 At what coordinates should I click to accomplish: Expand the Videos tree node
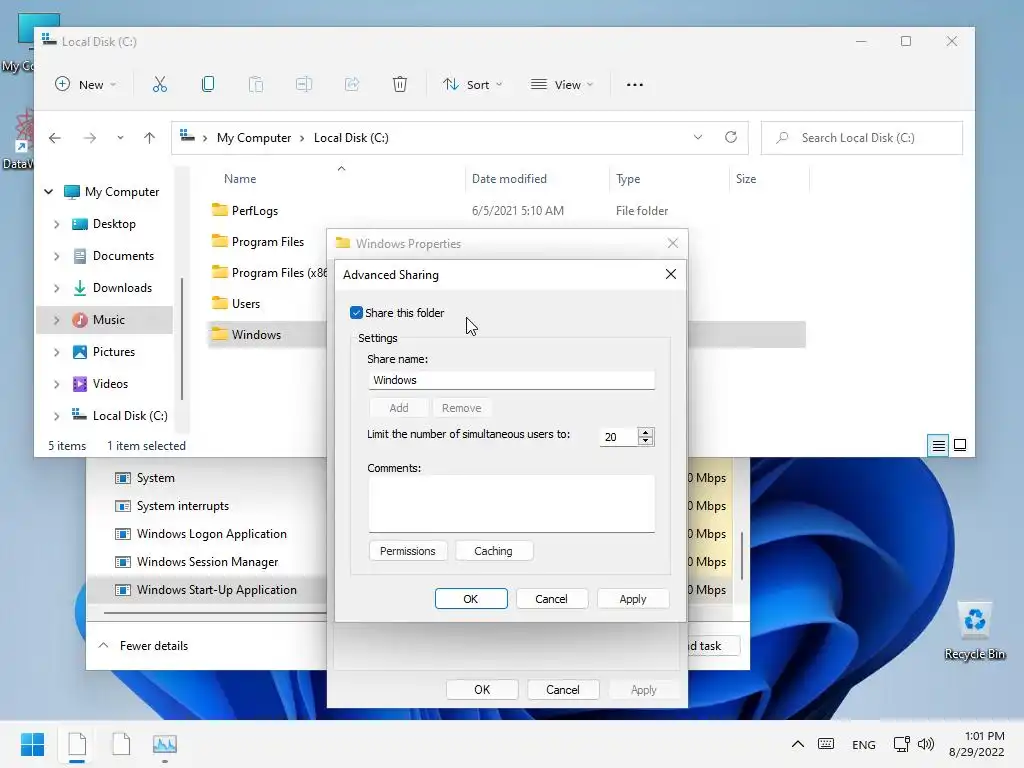pyautogui.click(x=56, y=384)
